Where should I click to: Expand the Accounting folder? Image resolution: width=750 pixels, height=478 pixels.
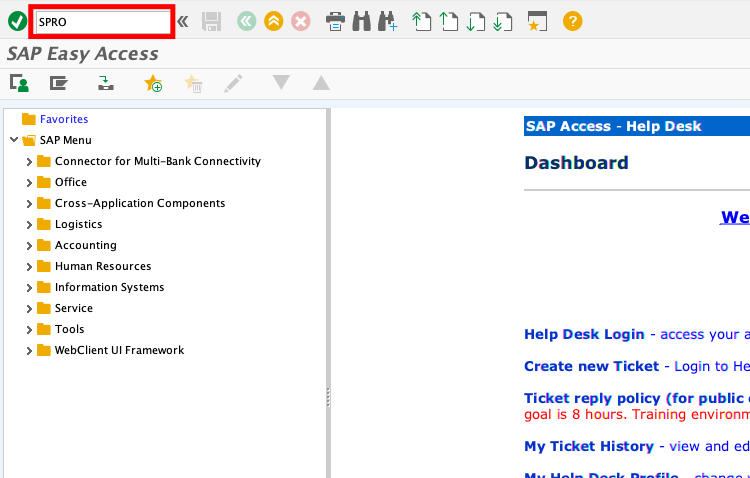[x=29, y=246]
